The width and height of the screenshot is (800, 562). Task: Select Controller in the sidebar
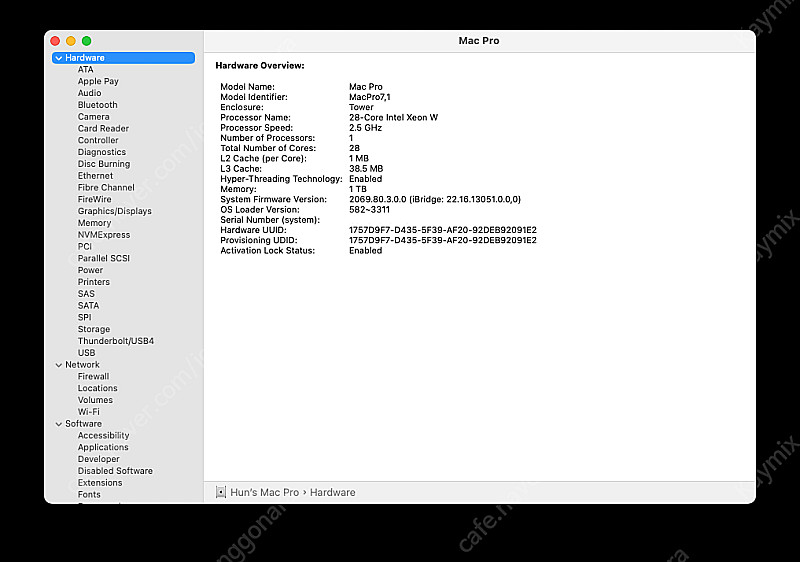click(x=98, y=140)
